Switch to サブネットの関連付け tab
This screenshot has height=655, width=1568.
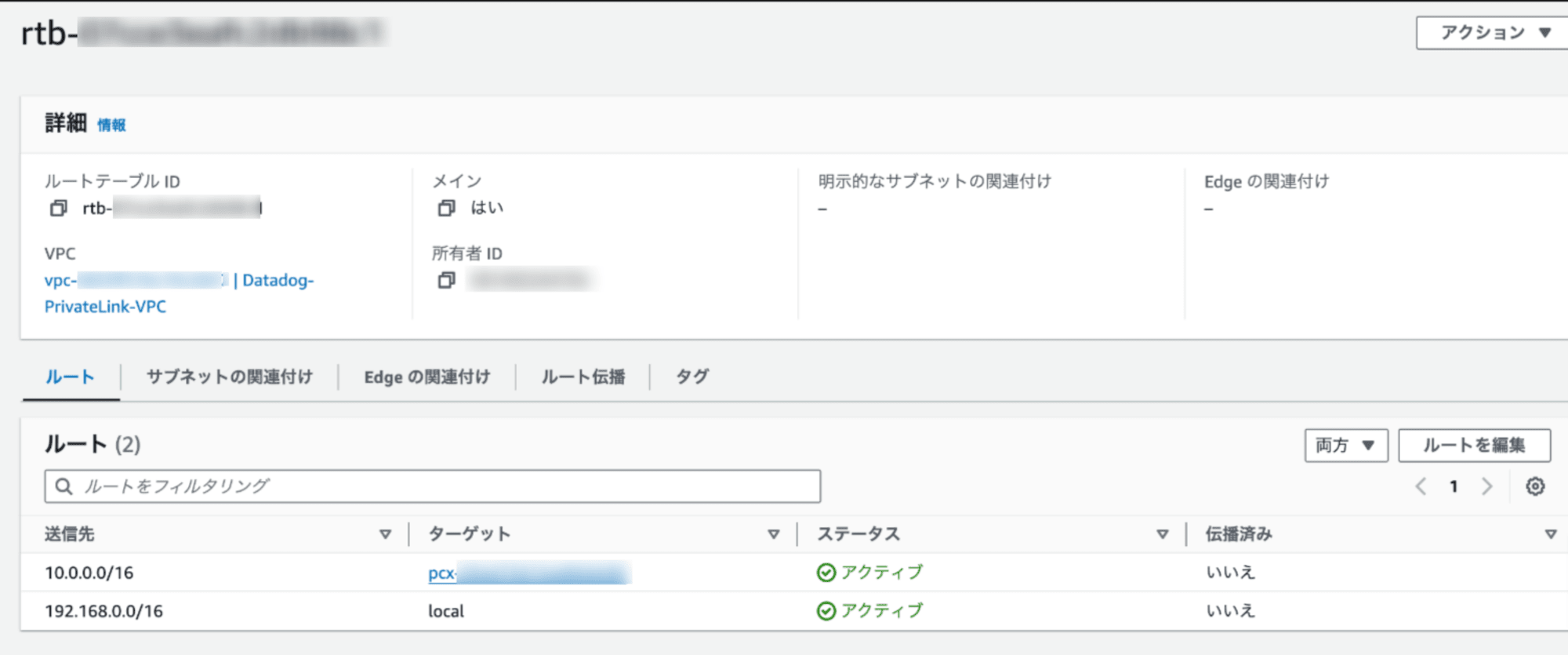pyautogui.click(x=230, y=377)
